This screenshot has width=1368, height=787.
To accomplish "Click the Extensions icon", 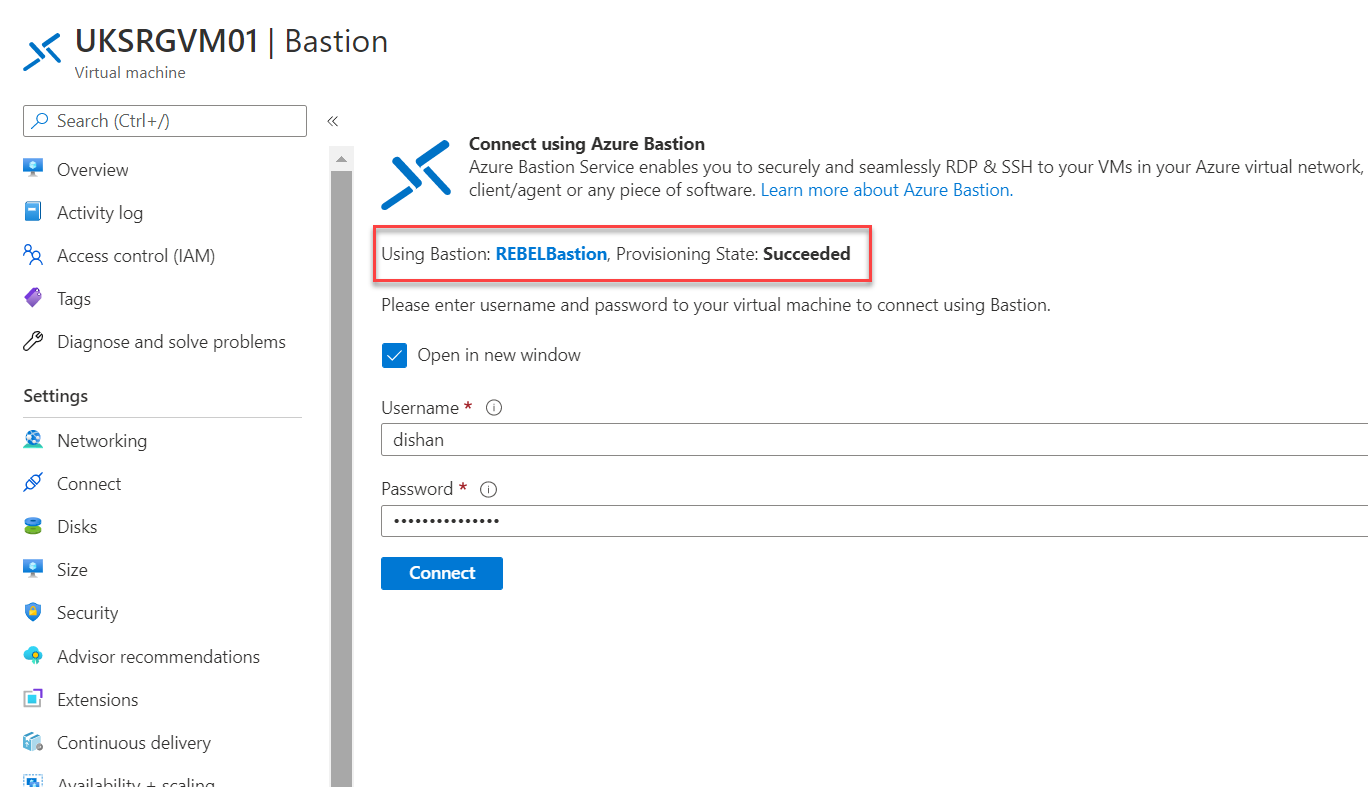I will click(x=33, y=699).
